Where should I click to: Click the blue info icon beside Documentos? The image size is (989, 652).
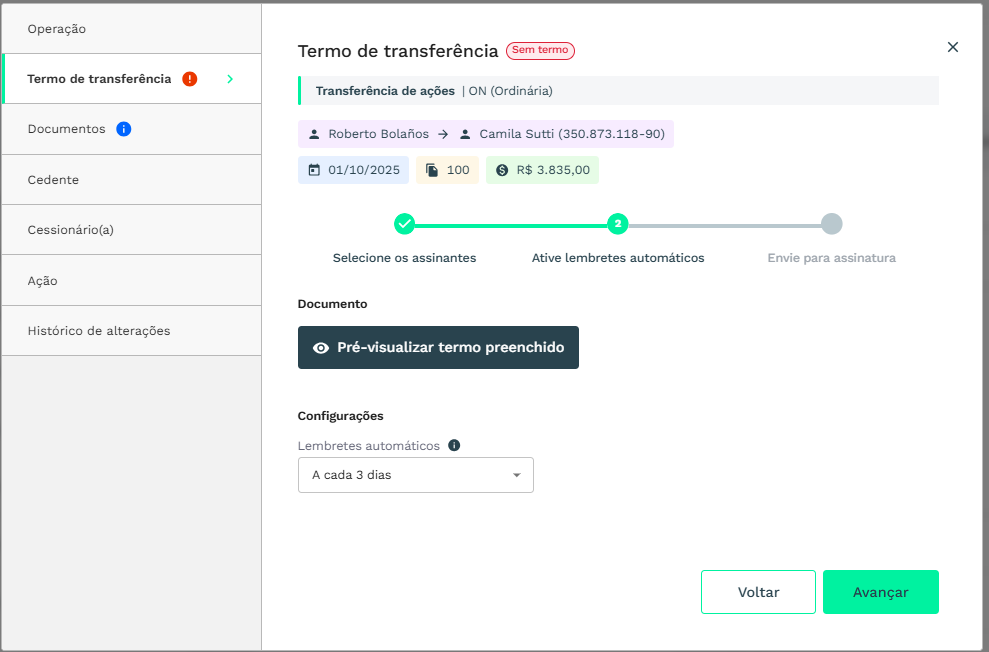pyautogui.click(x=124, y=129)
